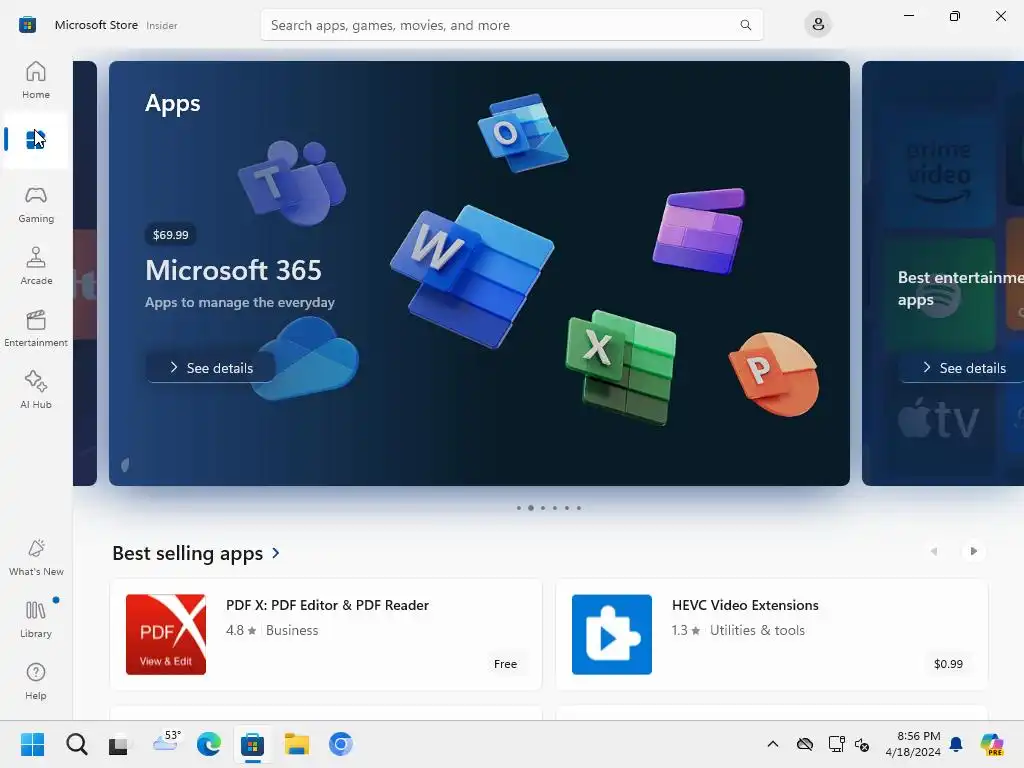
Task: Launch Microsoft Edge from taskbar
Action: [x=209, y=744]
